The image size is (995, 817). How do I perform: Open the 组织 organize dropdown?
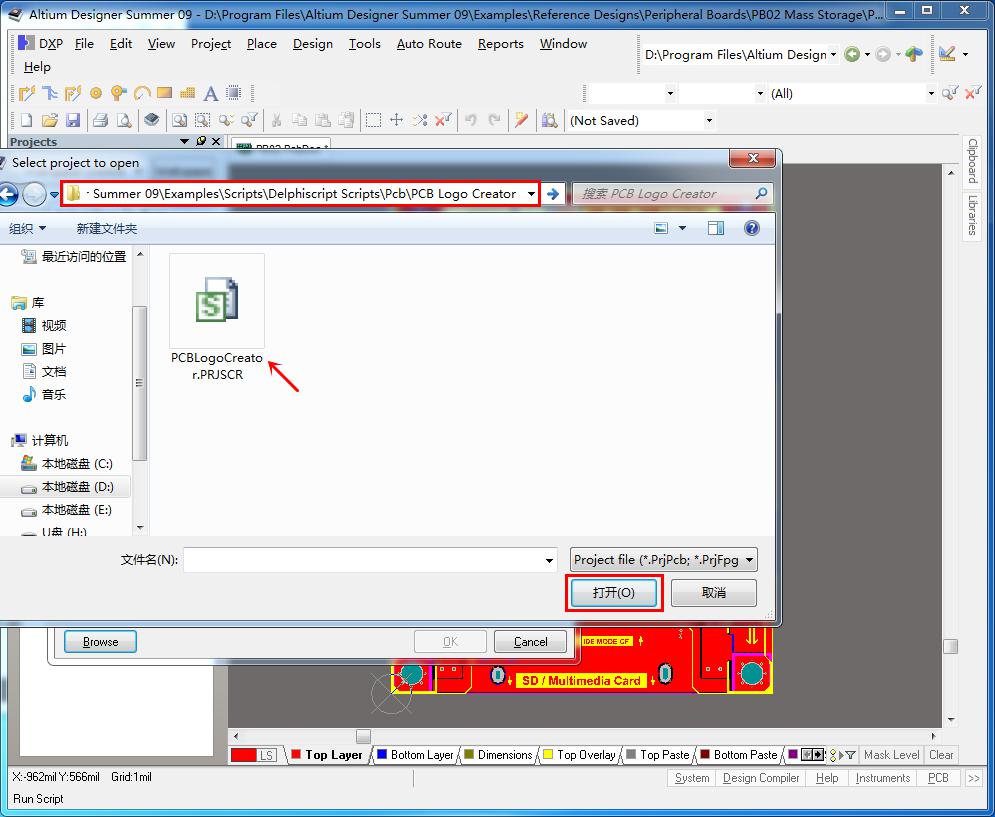(x=27, y=229)
